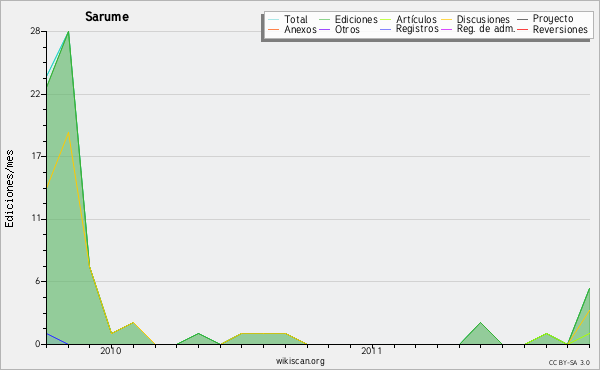Click the 22 y-axis value

35,94
